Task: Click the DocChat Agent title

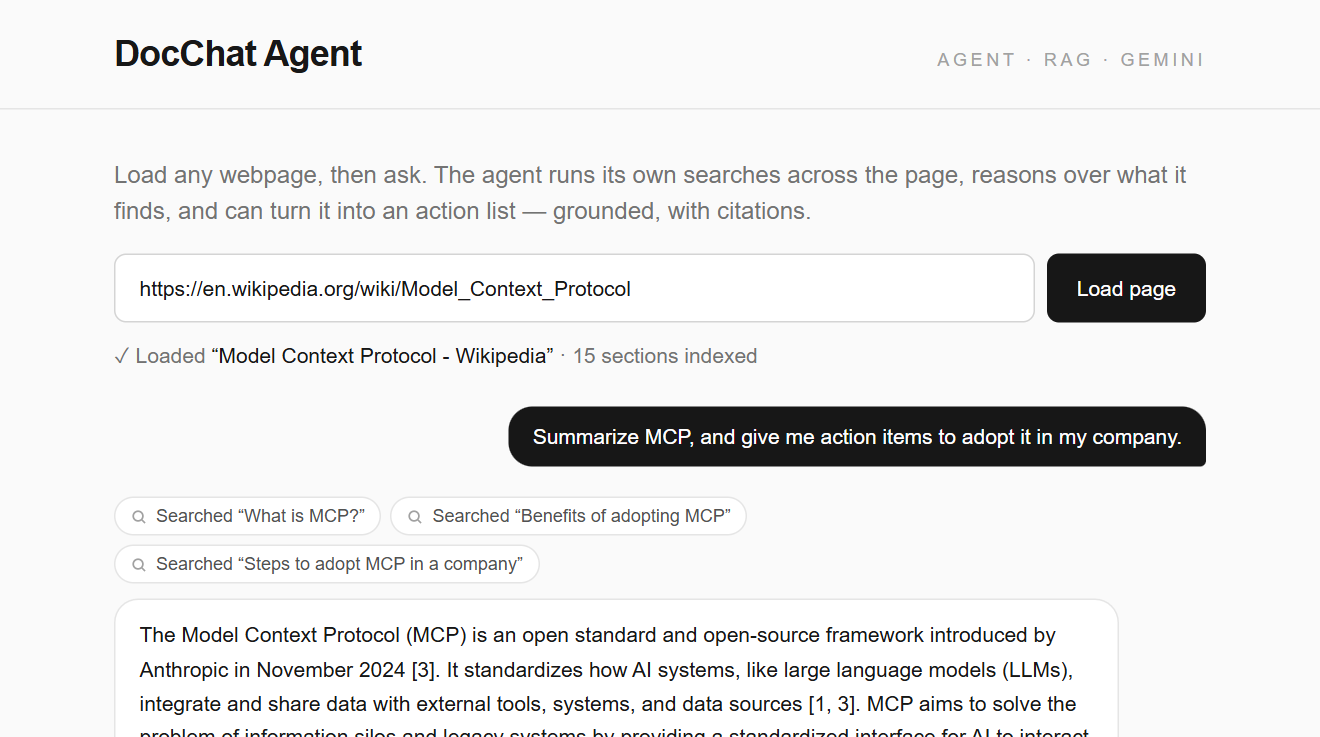Action: (238, 53)
